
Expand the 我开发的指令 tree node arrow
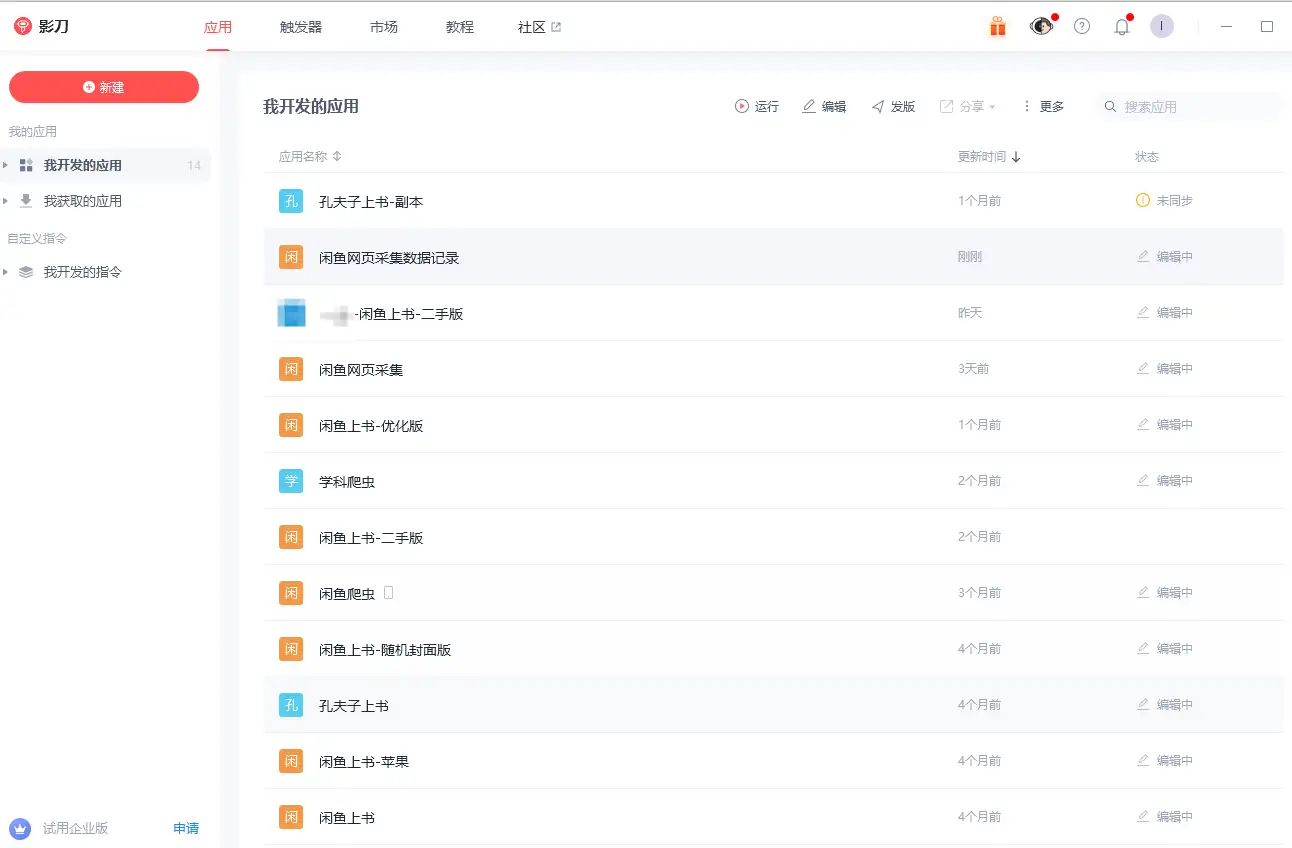coord(6,272)
